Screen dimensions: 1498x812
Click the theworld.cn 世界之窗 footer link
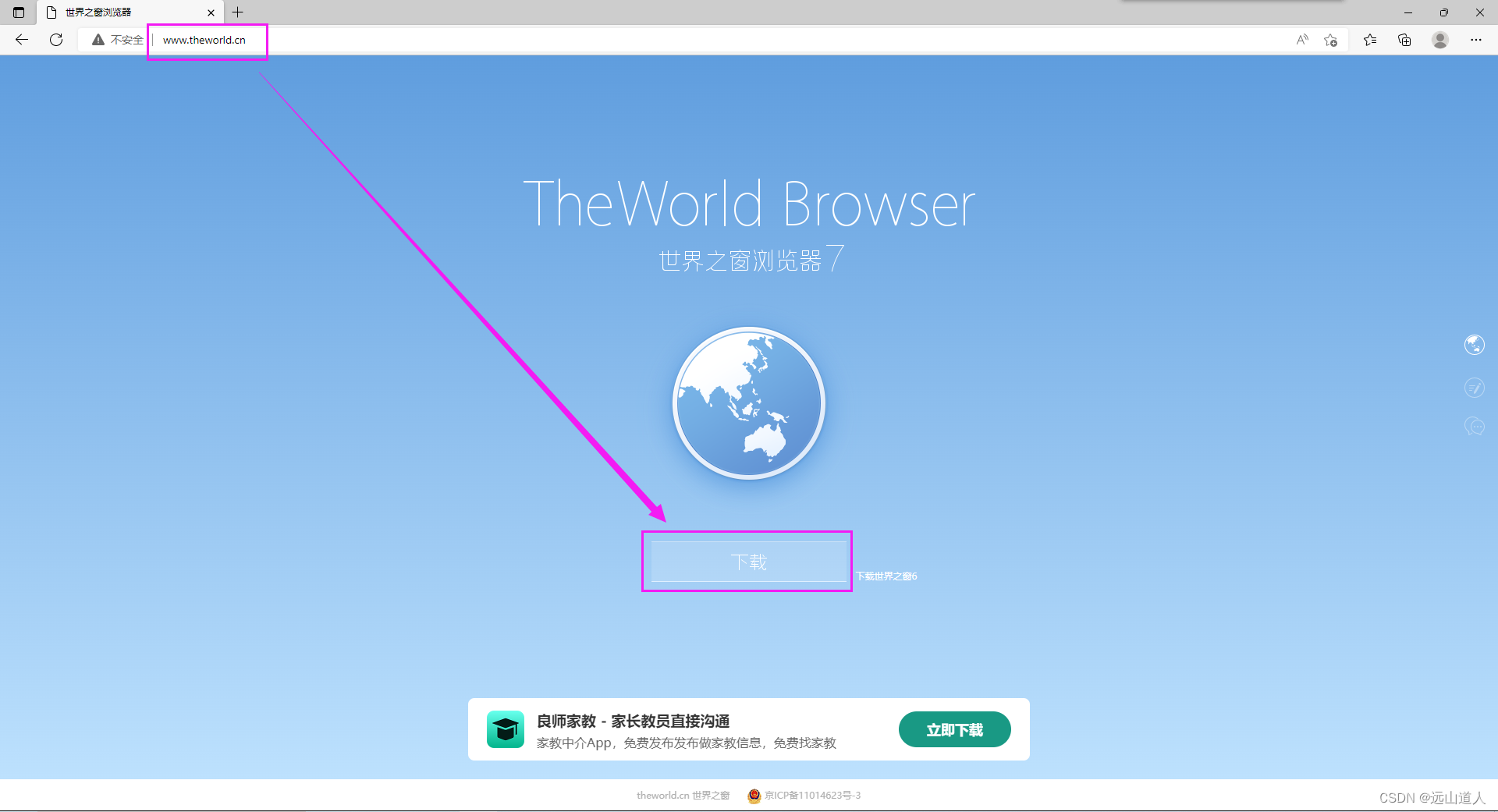coord(683,796)
